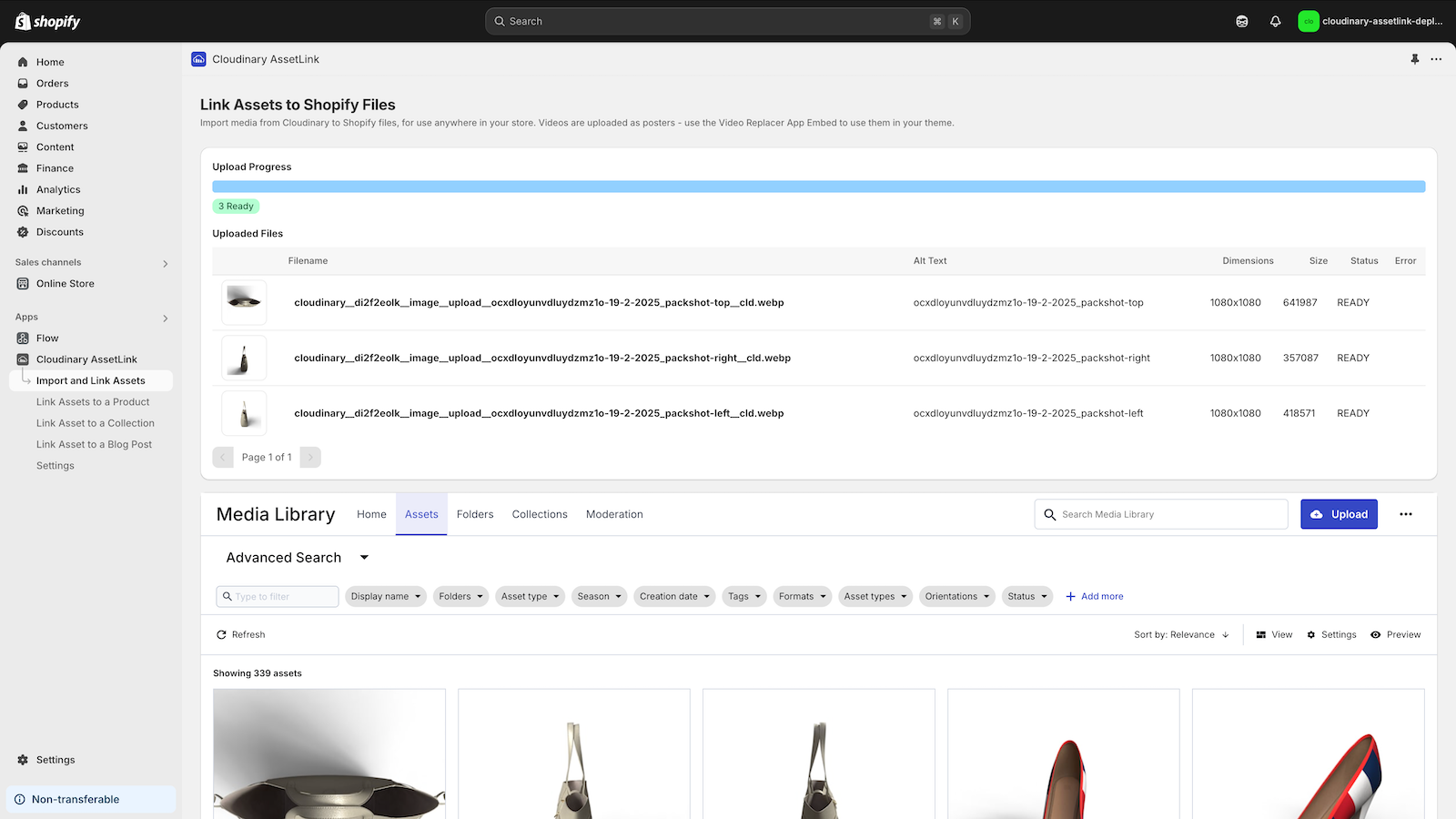Expand the Apps section

point(166,318)
